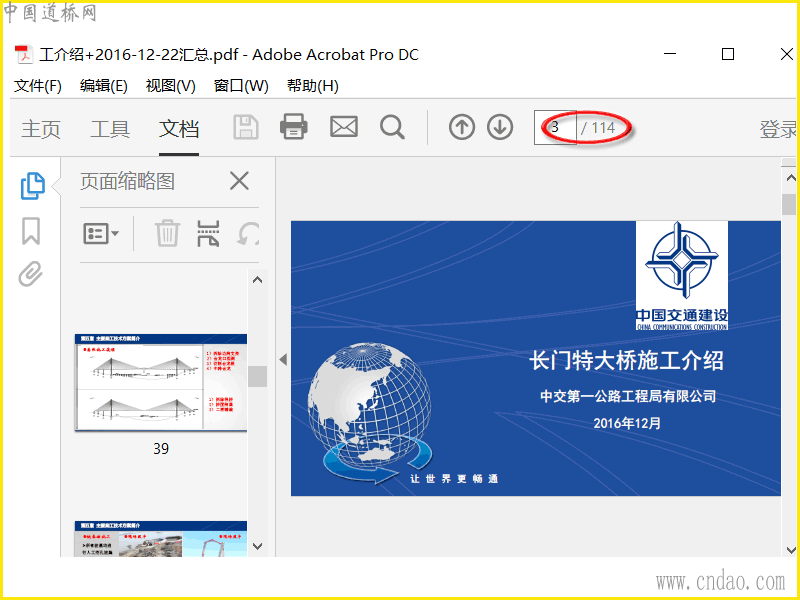This screenshot has height=600, width=800.
Task: Click the 登录 sign-in button
Action: [778, 129]
